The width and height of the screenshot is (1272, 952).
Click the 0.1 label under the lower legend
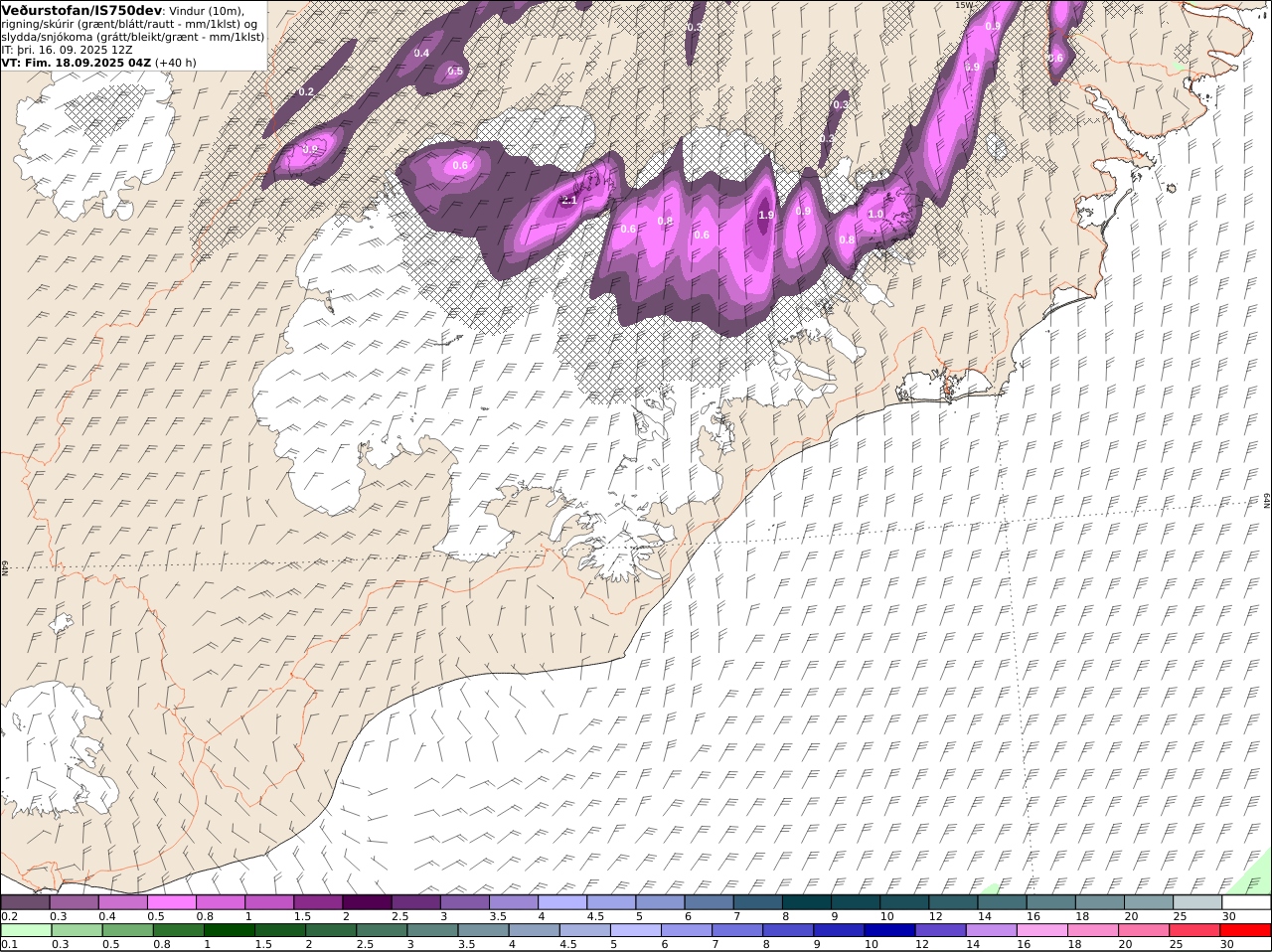coord(9,945)
